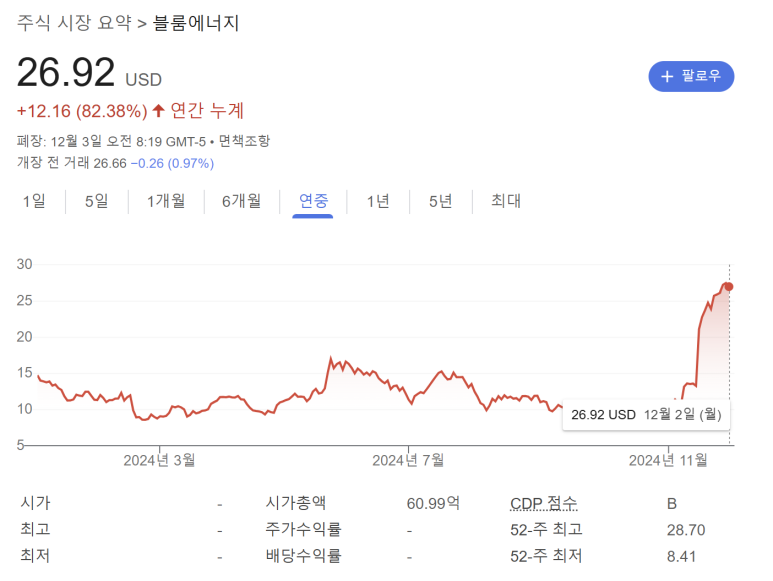The height and width of the screenshot is (581, 773).
Task: Click the 30 y-axis label
Action: 24,264
